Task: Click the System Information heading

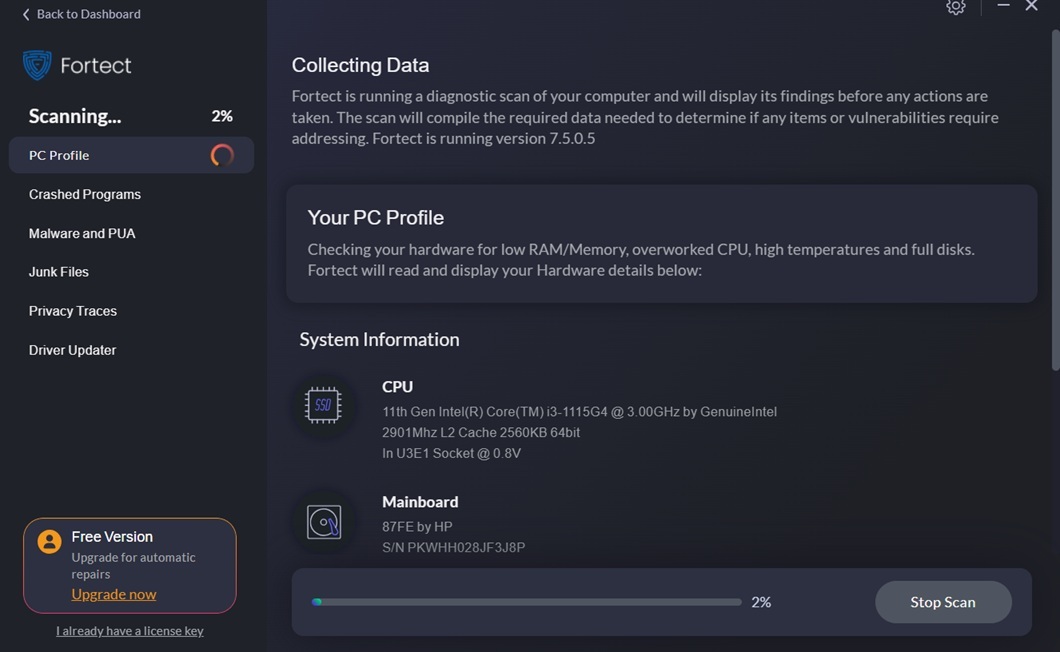Action: 379,340
